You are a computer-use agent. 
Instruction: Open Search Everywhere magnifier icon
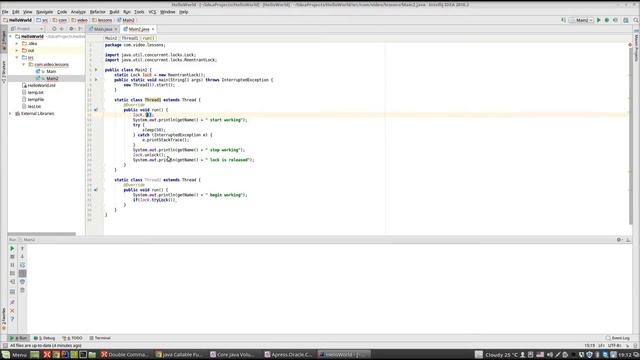tap(636, 20)
